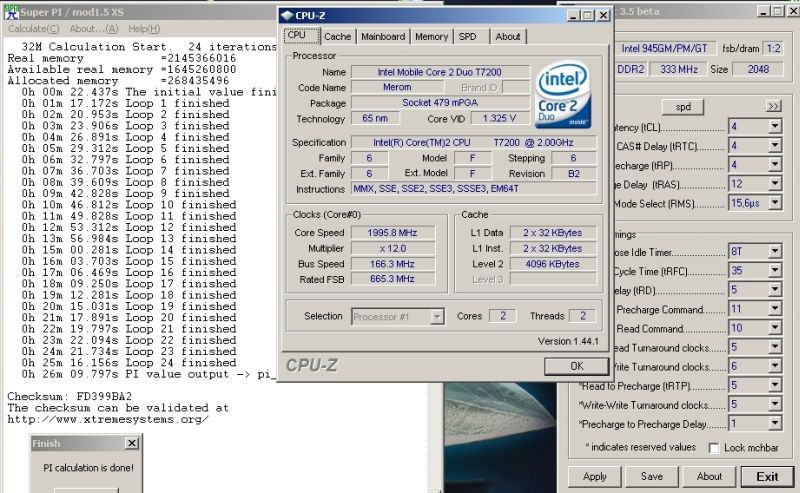800x493 pixels.
Task: Switch to the Mainboard tab
Action: (x=383, y=37)
